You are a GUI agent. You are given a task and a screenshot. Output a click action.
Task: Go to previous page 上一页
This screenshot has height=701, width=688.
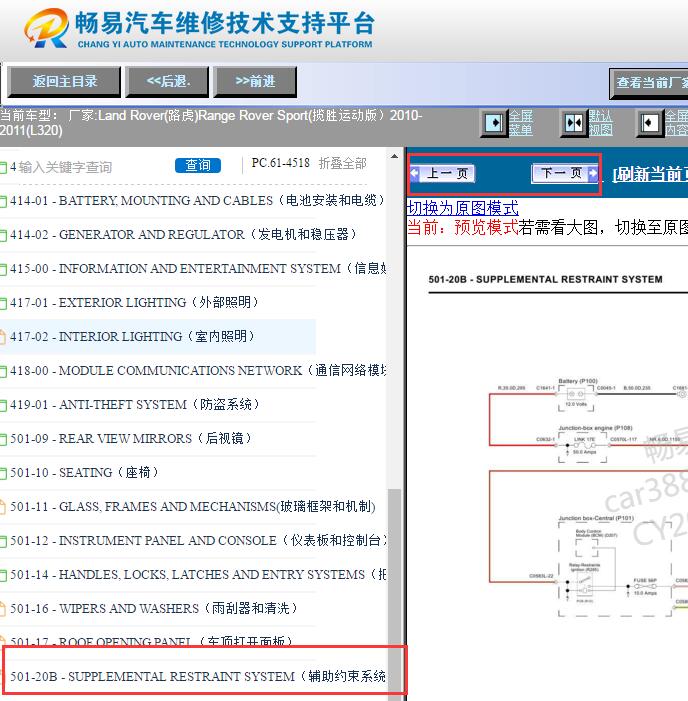pos(443,173)
